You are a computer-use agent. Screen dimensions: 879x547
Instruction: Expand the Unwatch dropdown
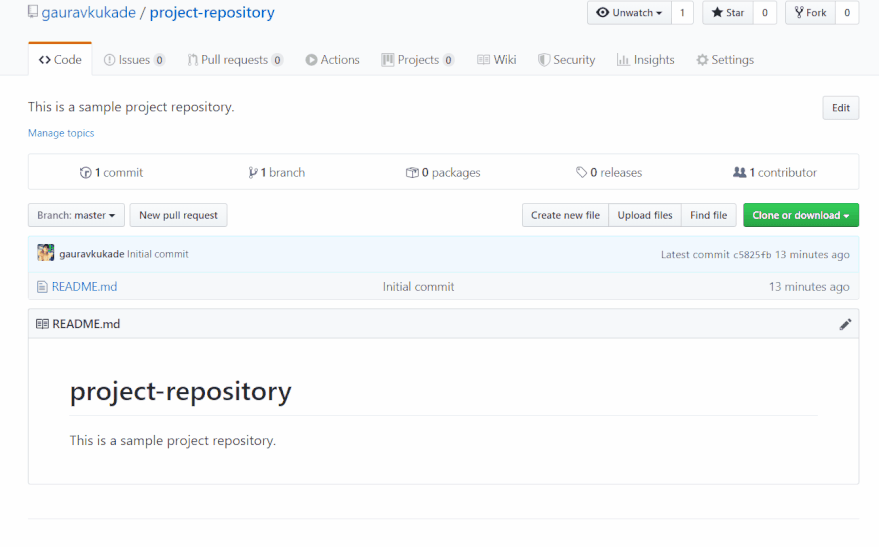pyautogui.click(x=629, y=12)
